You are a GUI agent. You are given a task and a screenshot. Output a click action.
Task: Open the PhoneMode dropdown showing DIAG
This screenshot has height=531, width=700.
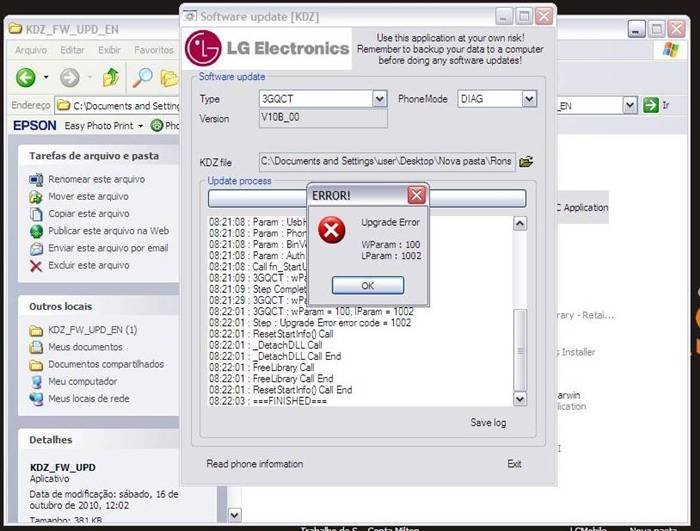[529, 99]
